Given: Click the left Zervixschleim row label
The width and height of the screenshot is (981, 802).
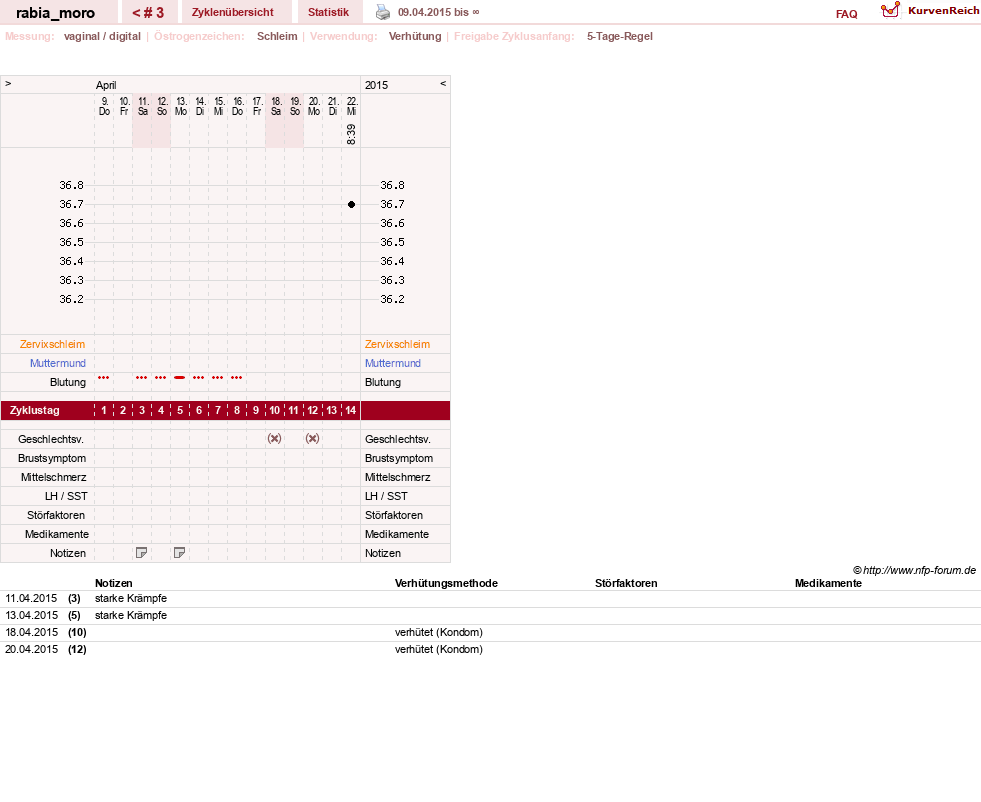Looking at the screenshot, I should pyautogui.click(x=53, y=344).
